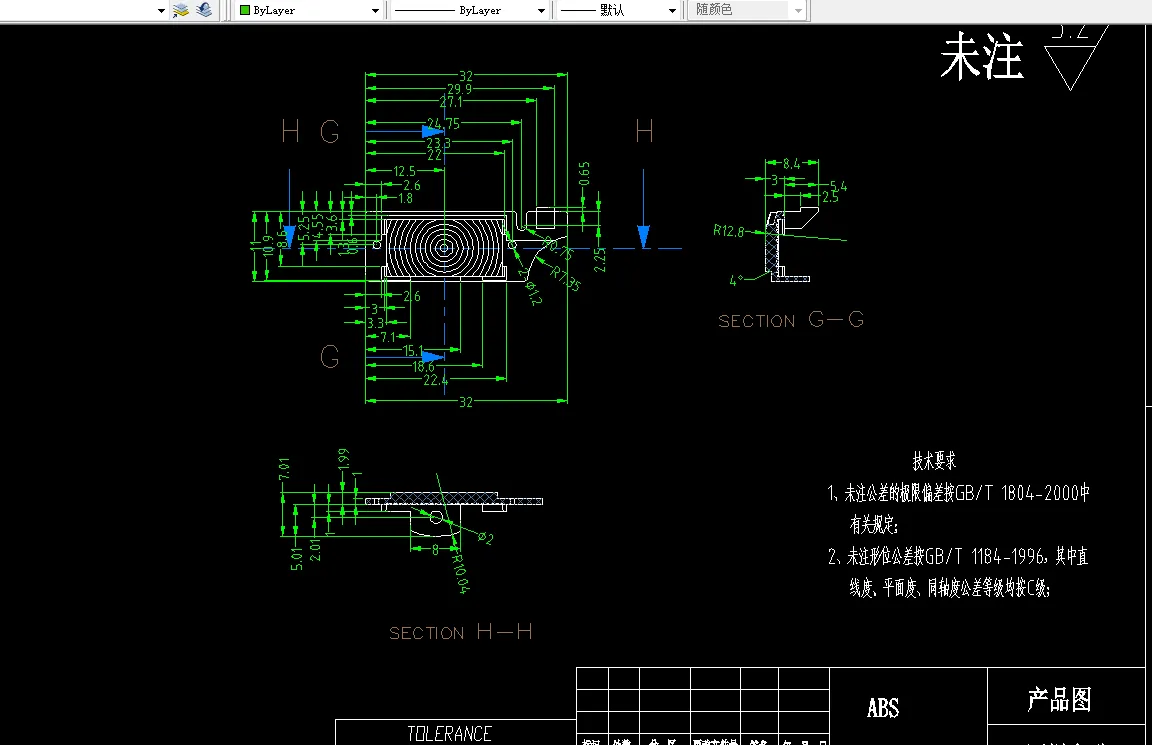1152x745 pixels.
Task: Select the 8.4 dimension in Section G-G
Action: (x=791, y=164)
